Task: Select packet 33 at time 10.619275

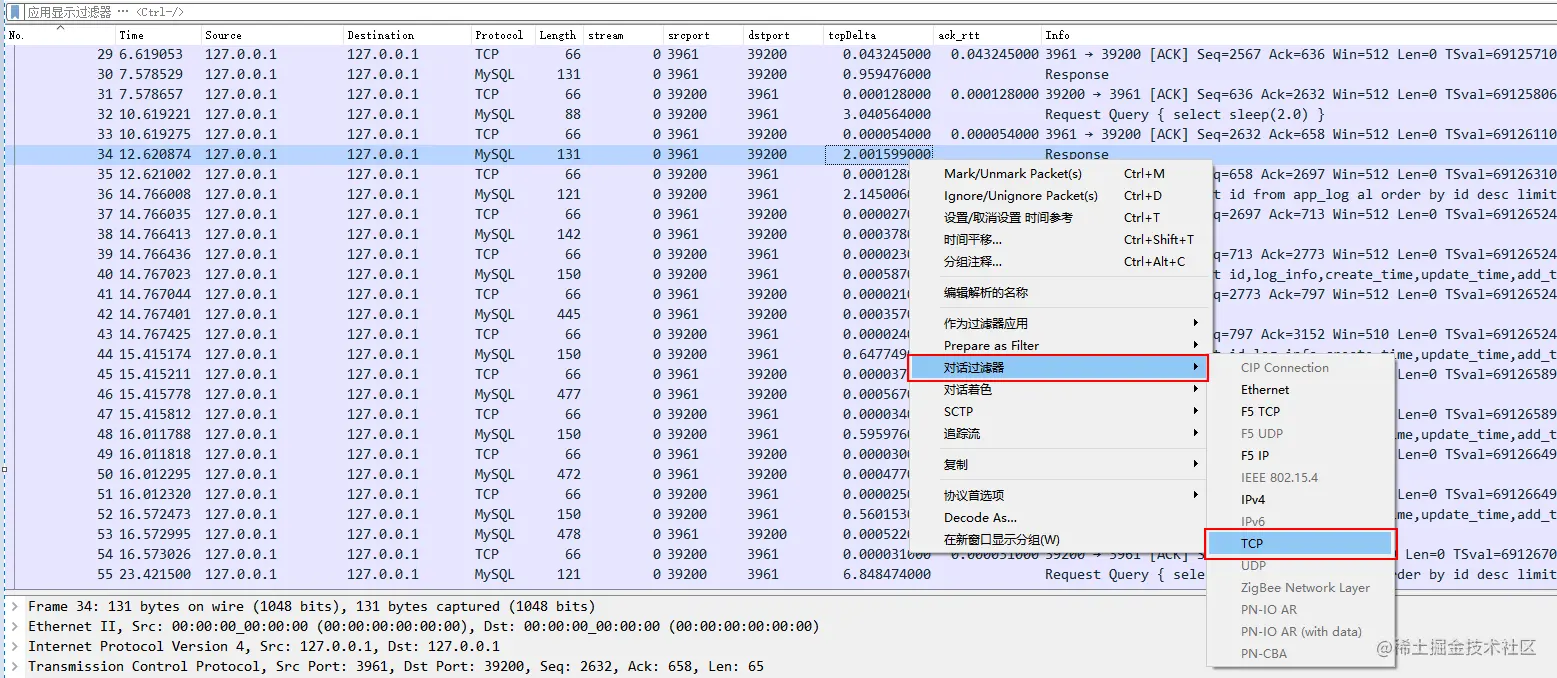Action: (x=781, y=134)
